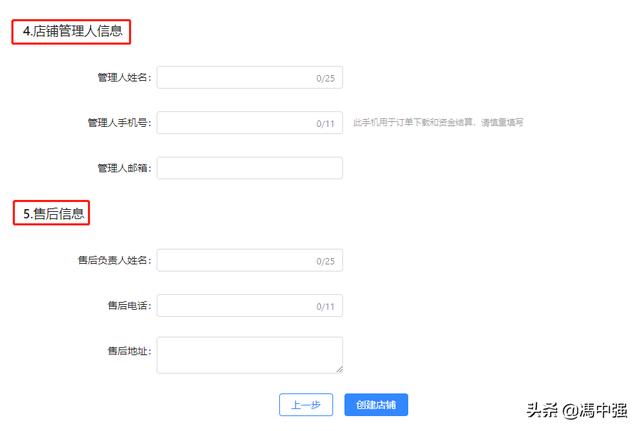
Task: Select the 管理人邮箱 input field
Action: pyautogui.click(x=249, y=168)
